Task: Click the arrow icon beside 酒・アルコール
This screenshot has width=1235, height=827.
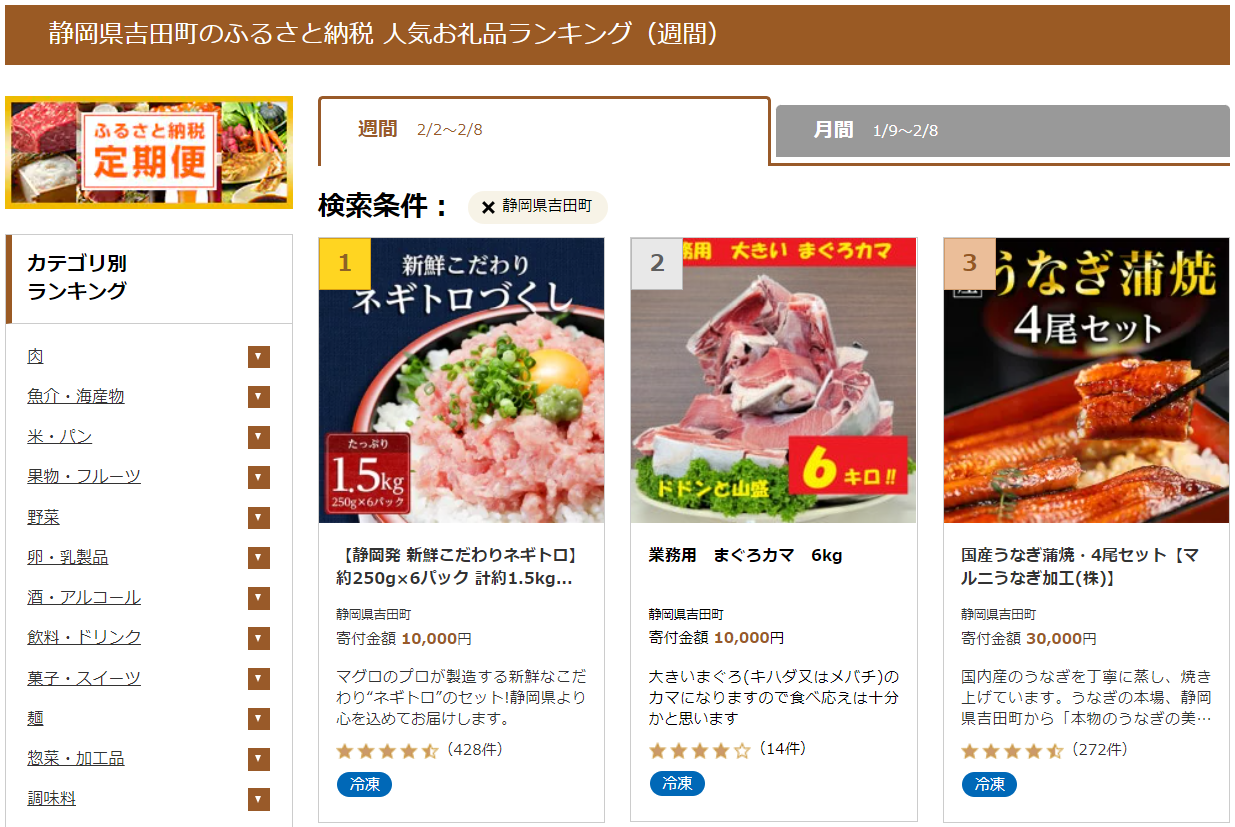Action: click(259, 598)
